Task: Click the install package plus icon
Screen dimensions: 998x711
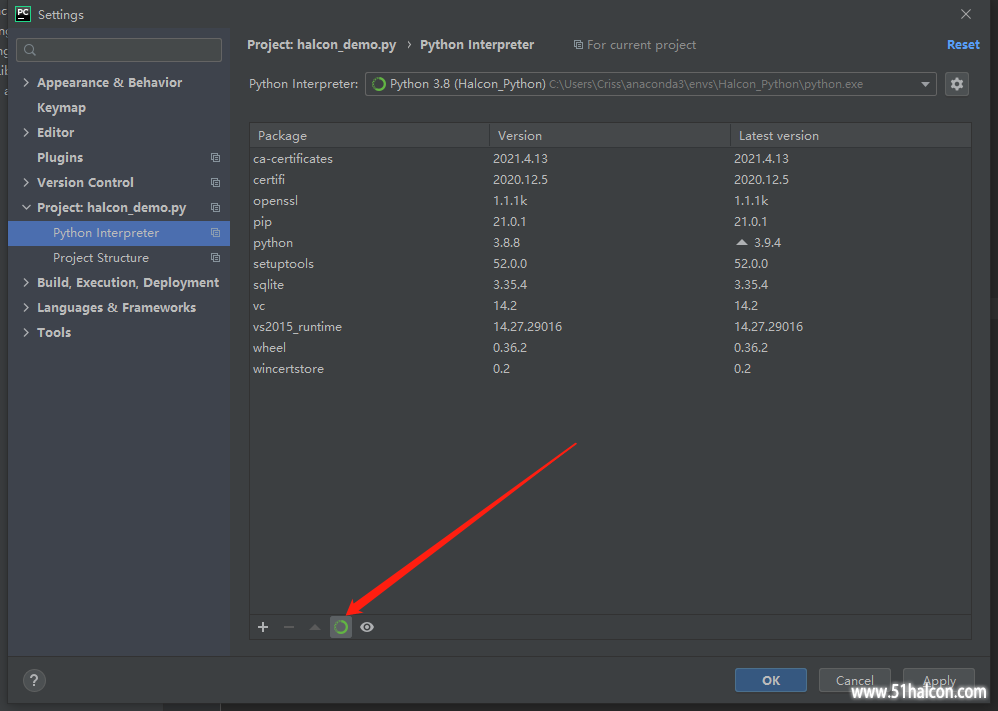Action: [x=263, y=627]
